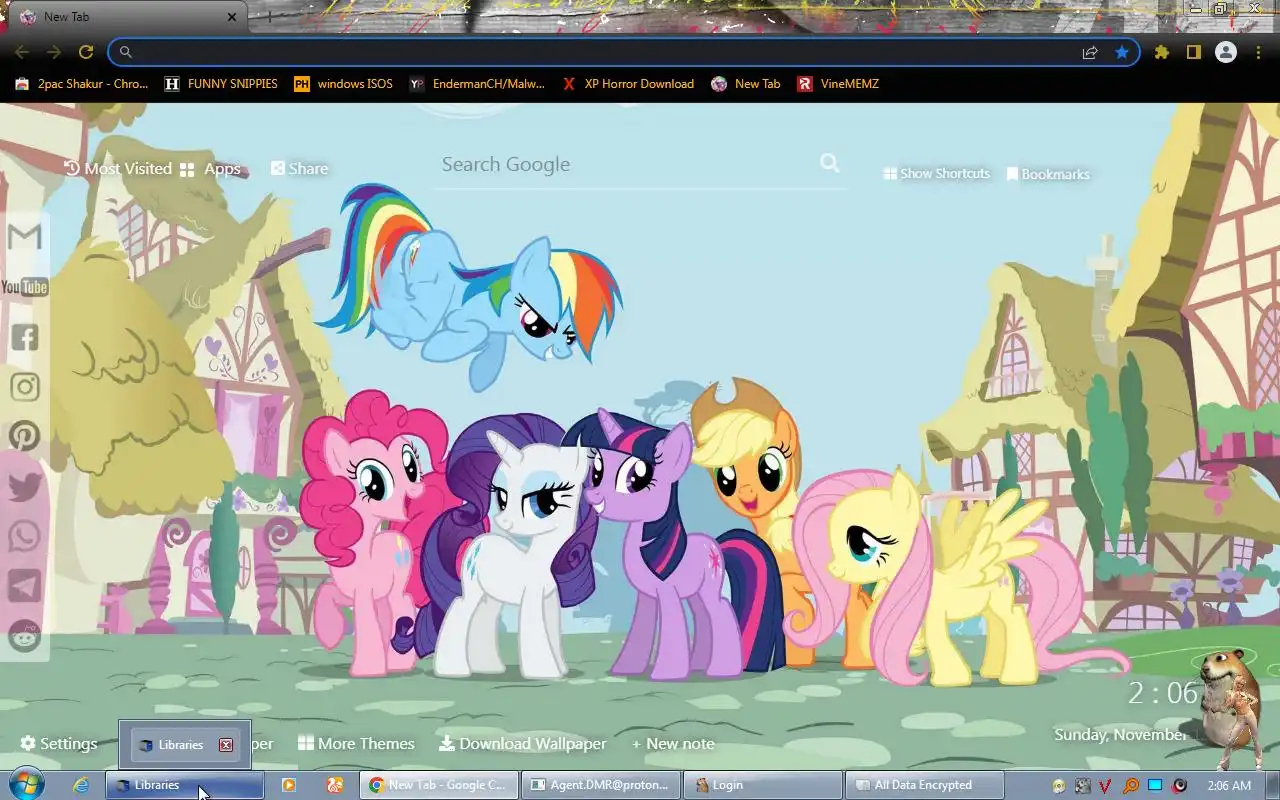1280x800 pixels.
Task: Open WhatsApp sidebar shortcut
Action: click(x=24, y=536)
